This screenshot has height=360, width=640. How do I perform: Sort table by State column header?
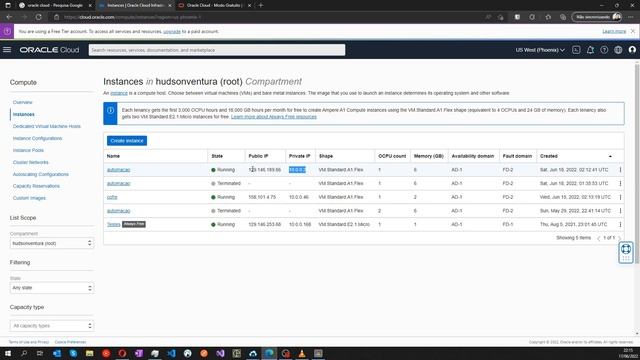coord(217,156)
